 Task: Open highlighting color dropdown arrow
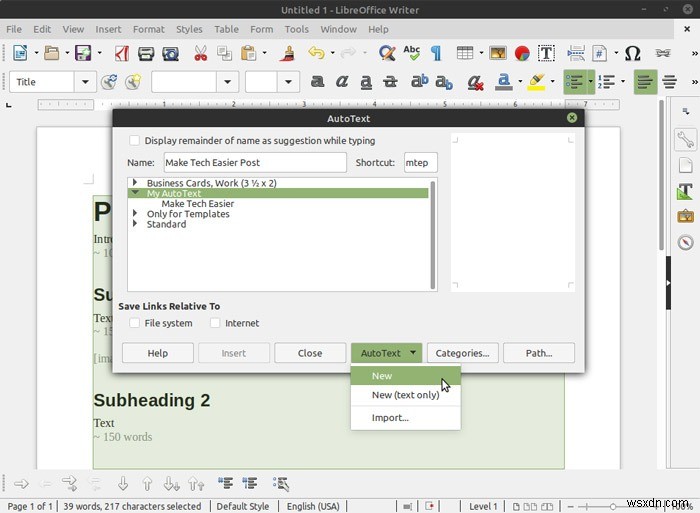click(553, 82)
